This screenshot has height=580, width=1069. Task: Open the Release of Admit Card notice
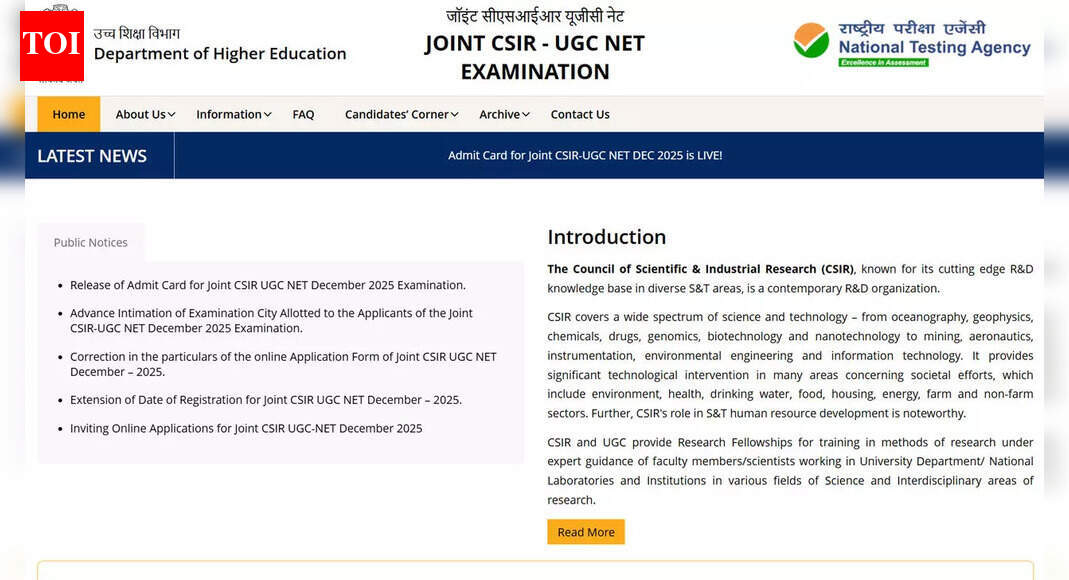(x=268, y=284)
